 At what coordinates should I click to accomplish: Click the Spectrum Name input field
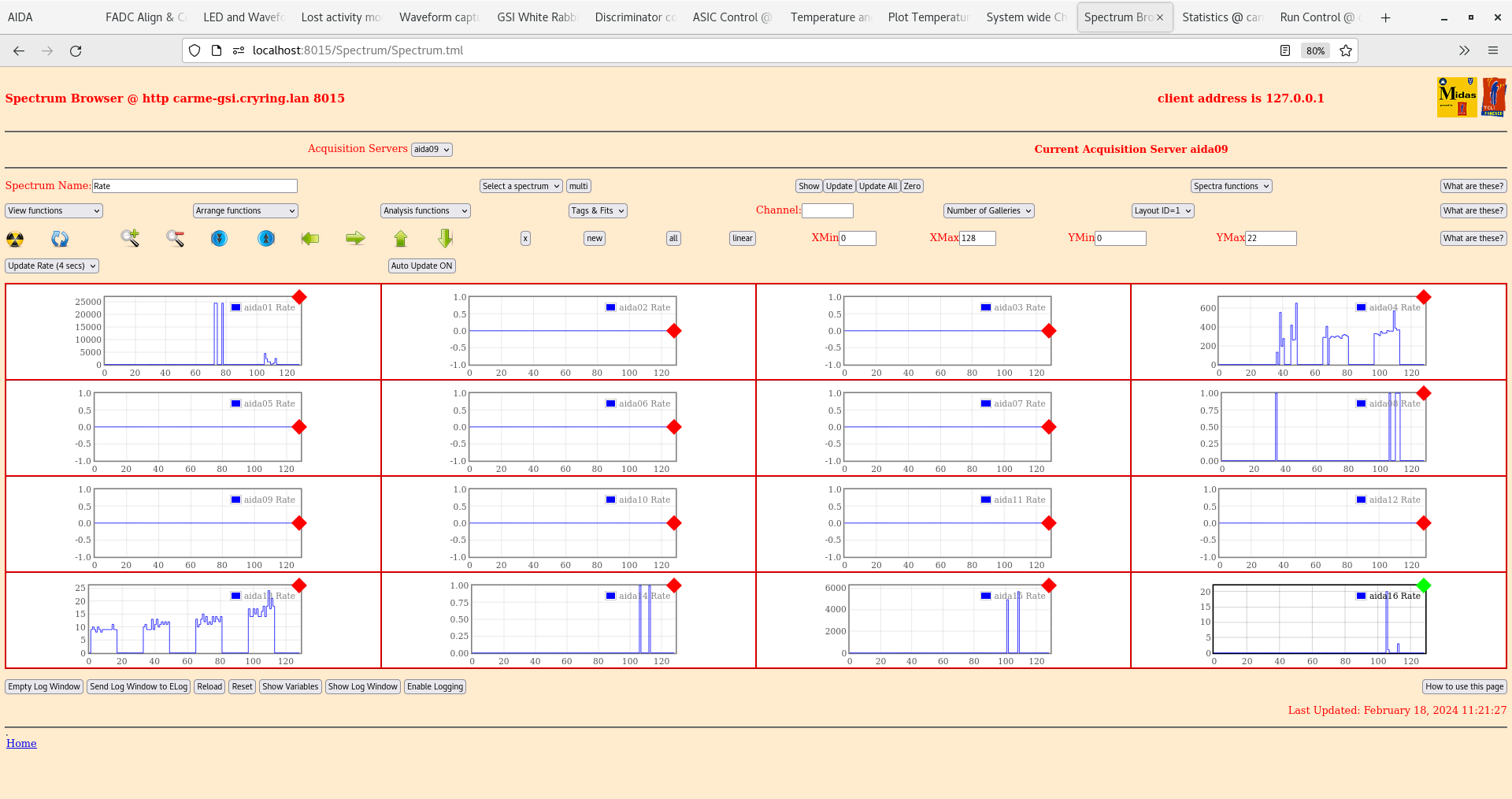(x=195, y=187)
